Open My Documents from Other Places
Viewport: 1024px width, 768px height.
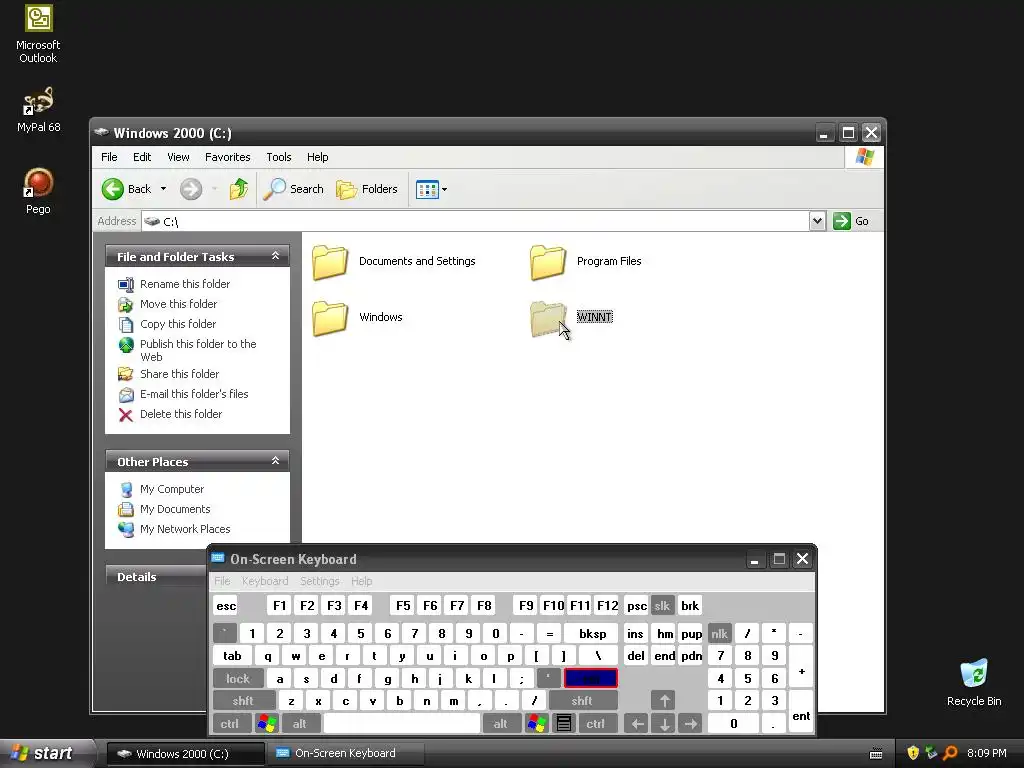pyautogui.click(x=175, y=509)
